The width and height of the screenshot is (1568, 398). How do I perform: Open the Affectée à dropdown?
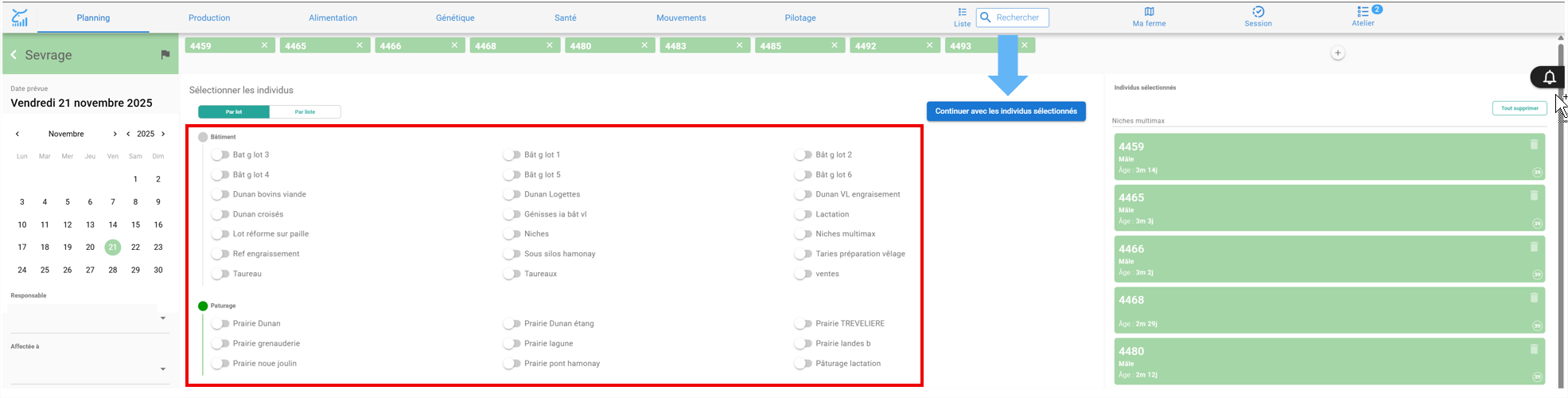pos(90,369)
